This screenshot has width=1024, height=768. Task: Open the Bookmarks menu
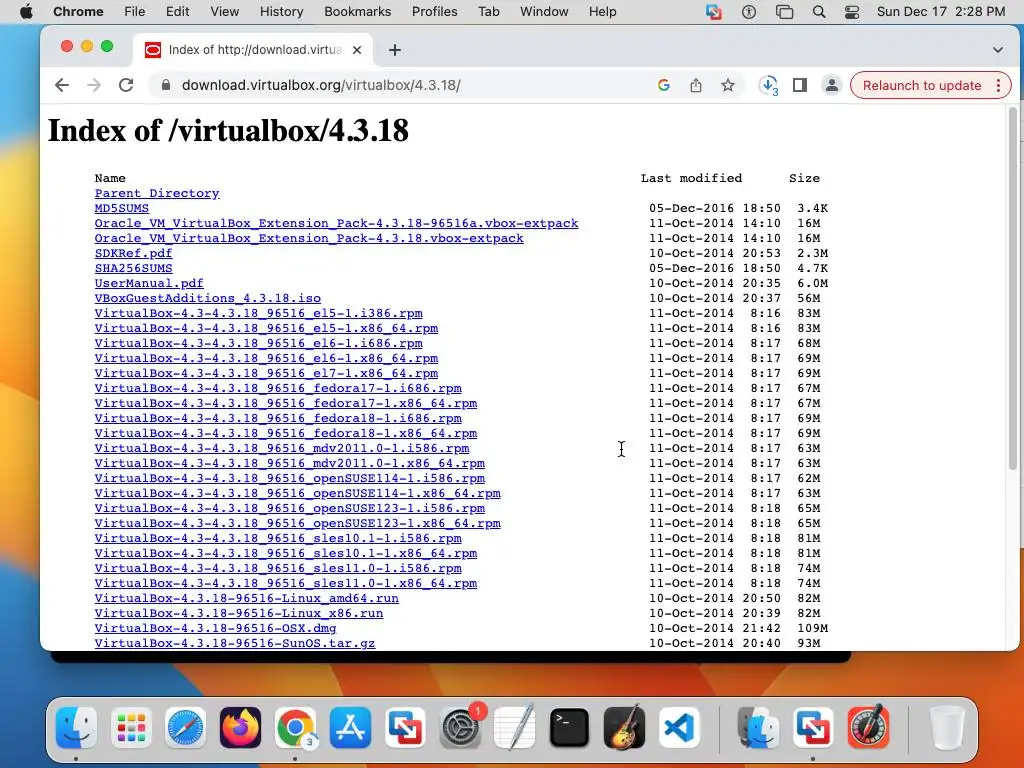[357, 12]
